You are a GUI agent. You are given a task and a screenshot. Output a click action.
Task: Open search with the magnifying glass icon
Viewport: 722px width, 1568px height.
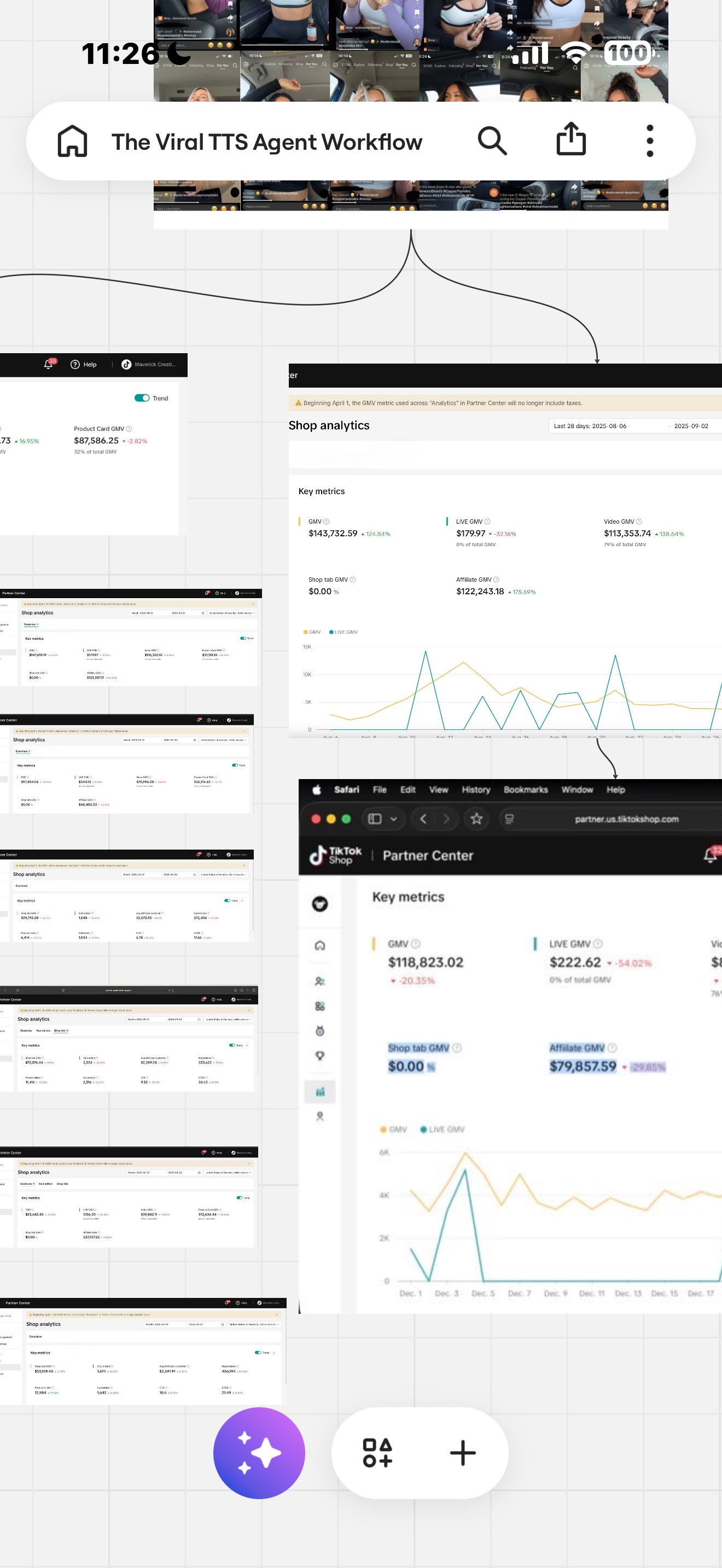click(x=492, y=141)
